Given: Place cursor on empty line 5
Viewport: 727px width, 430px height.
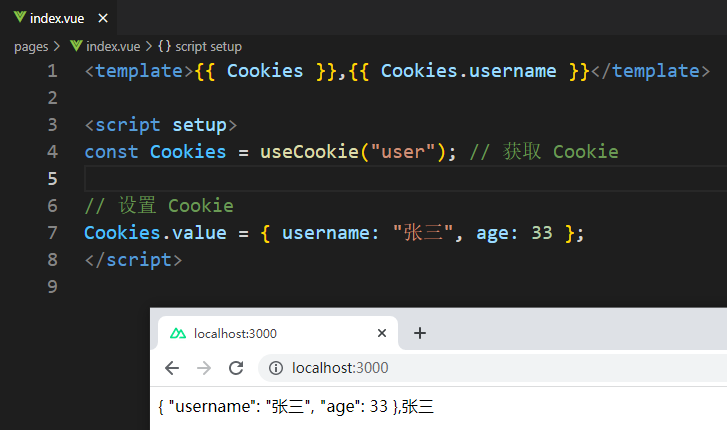Looking at the screenshot, I should [x=405, y=179].
